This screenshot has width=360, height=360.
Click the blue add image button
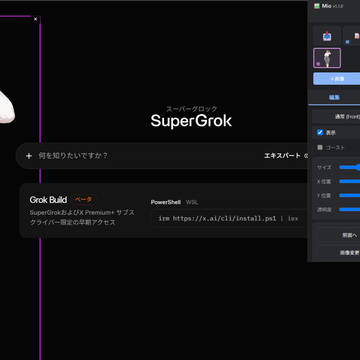337,79
